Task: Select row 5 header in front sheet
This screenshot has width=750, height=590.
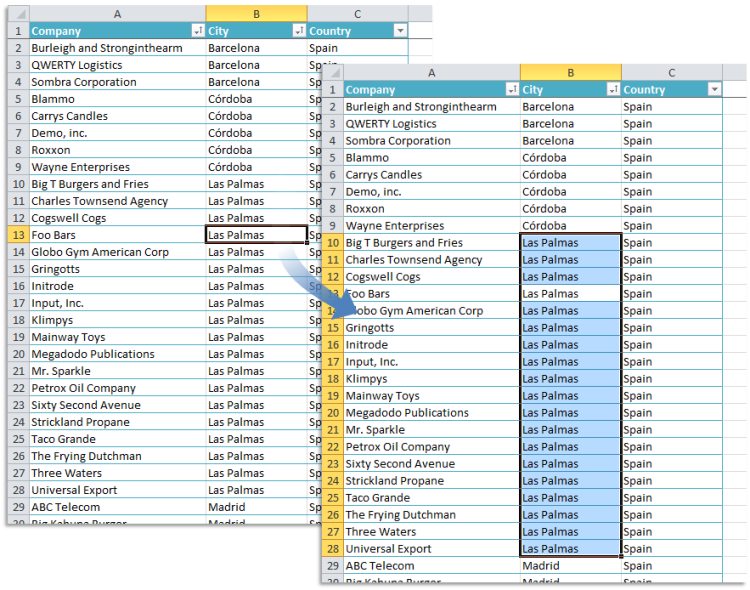Action: pos(333,157)
